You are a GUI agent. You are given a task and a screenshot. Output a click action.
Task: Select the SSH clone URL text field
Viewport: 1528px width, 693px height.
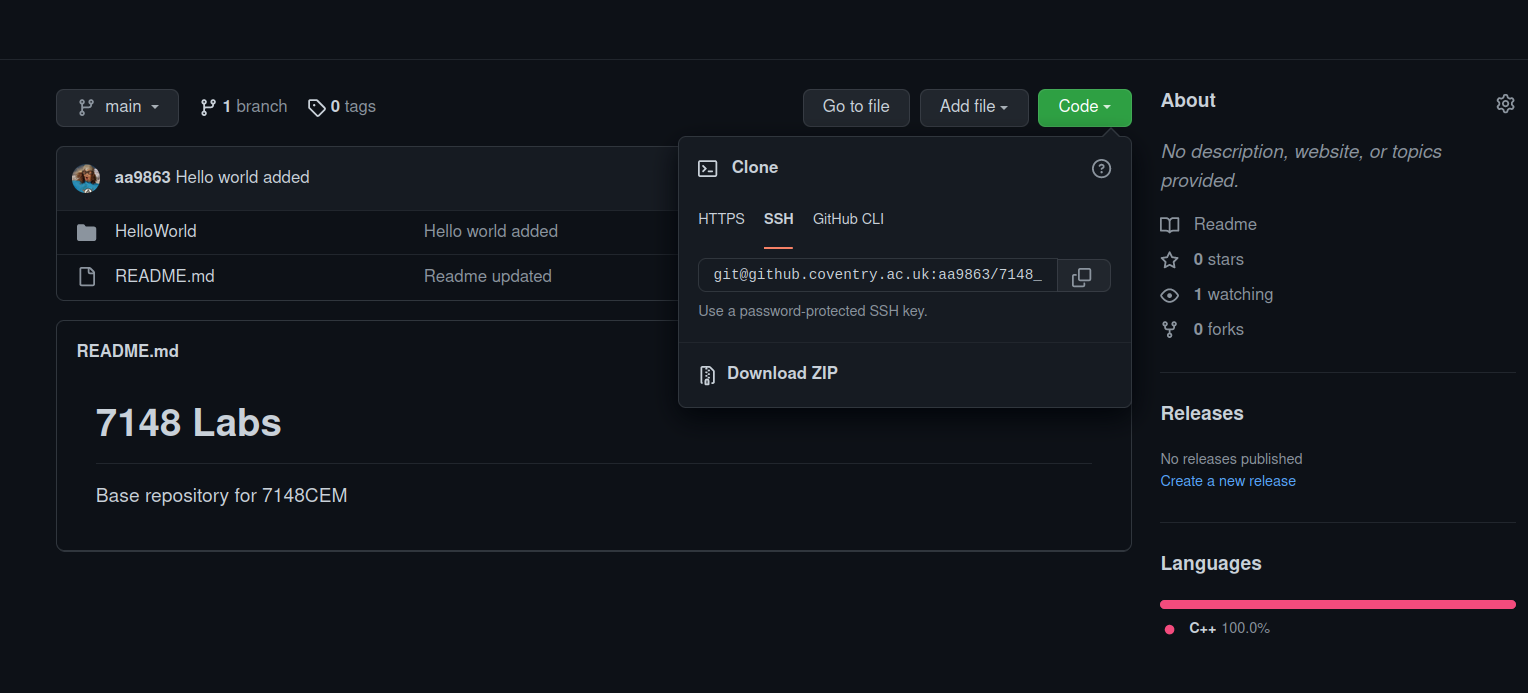click(x=876, y=275)
